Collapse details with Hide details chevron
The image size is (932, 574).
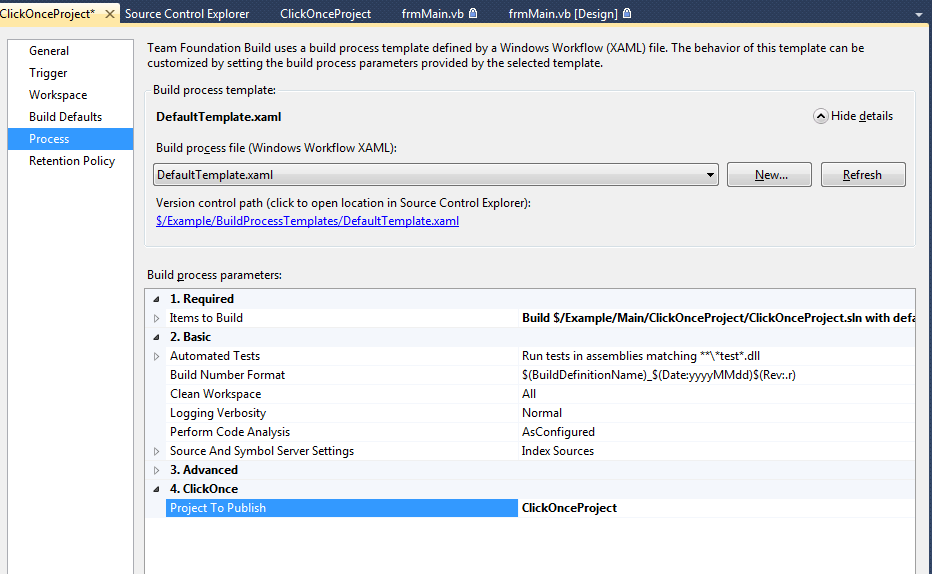(820, 116)
